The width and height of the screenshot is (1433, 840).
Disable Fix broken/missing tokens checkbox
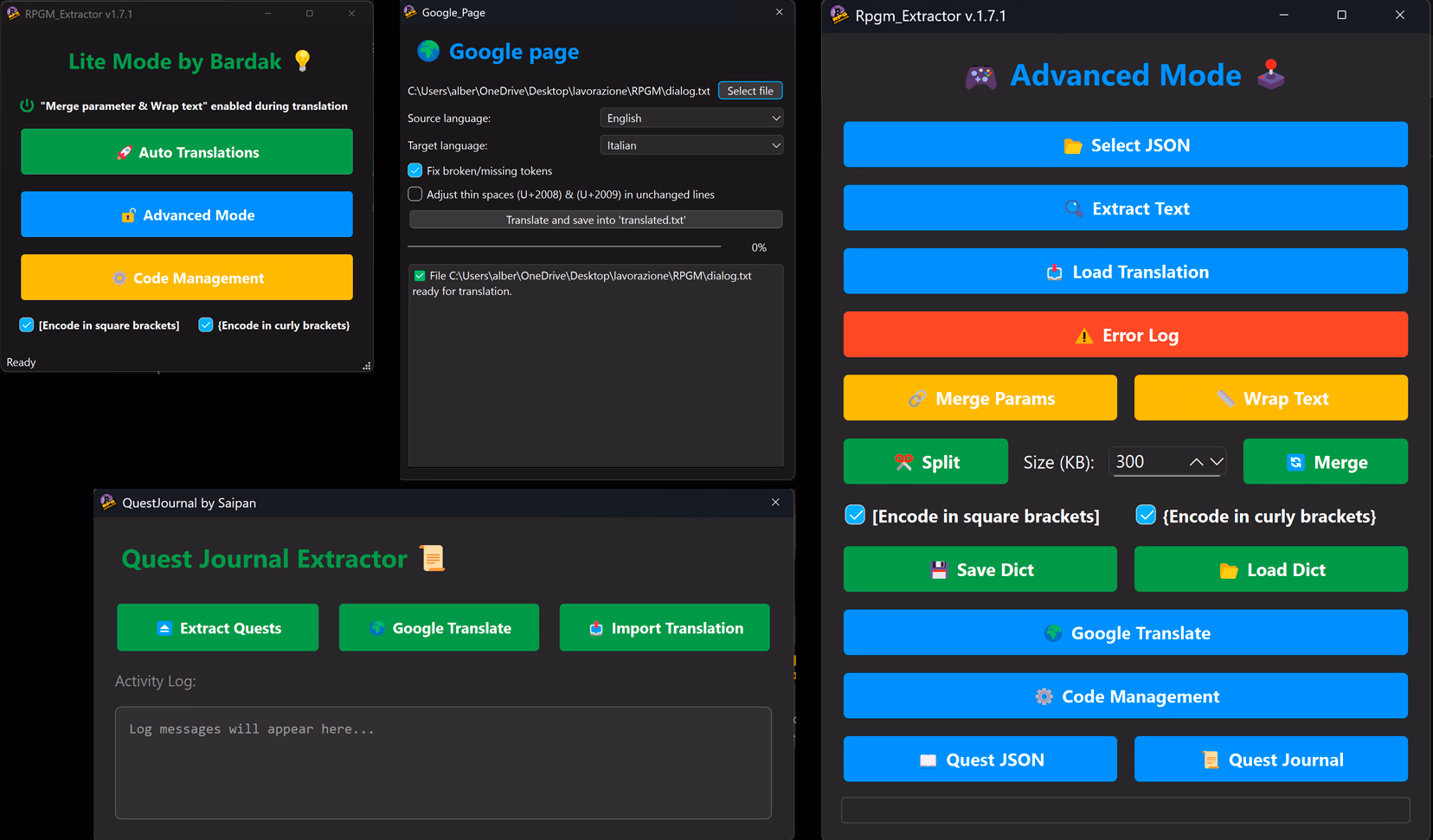(x=415, y=170)
